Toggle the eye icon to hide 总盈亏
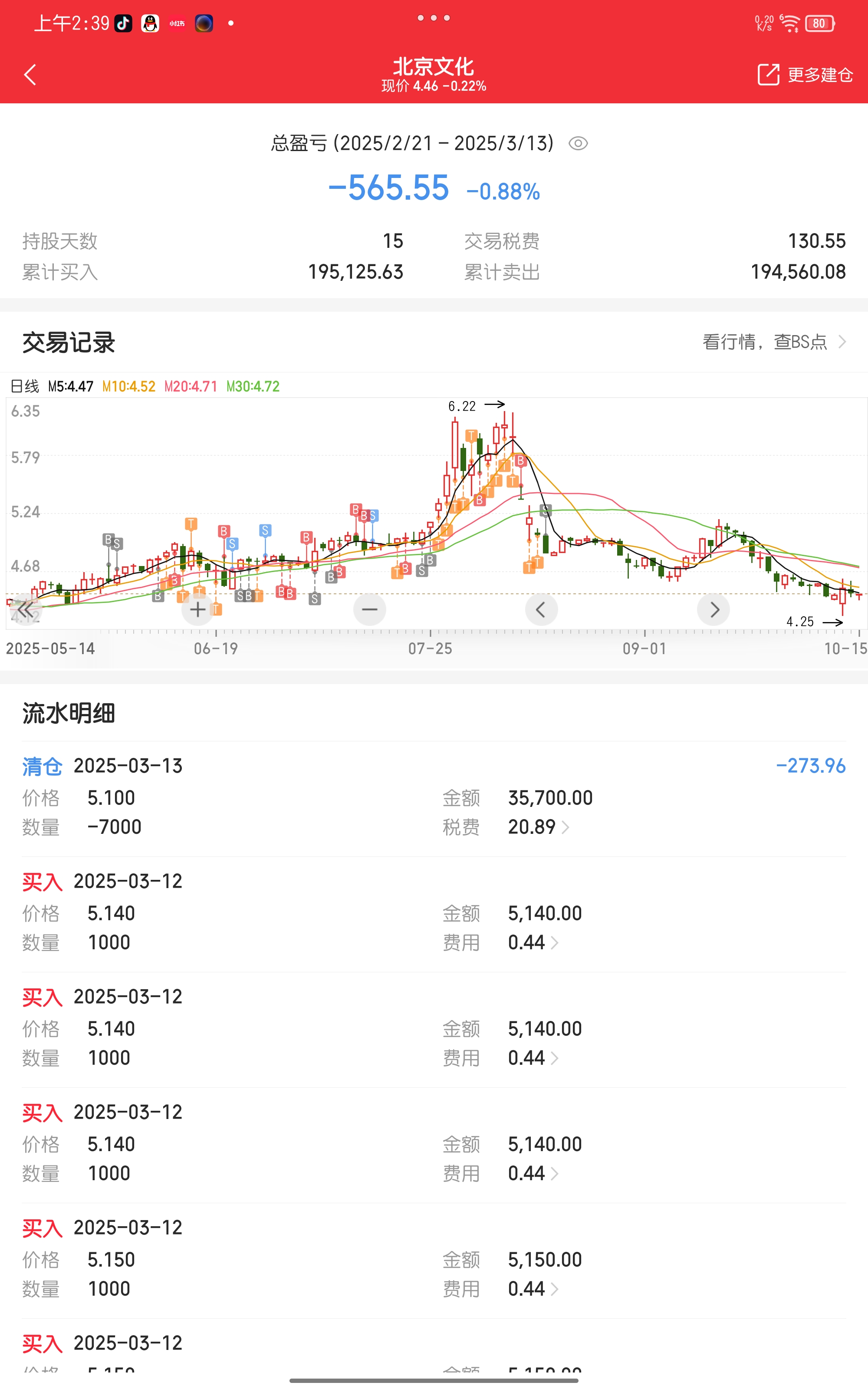Image resolution: width=868 pixels, height=1389 pixels. [x=578, y=144]
